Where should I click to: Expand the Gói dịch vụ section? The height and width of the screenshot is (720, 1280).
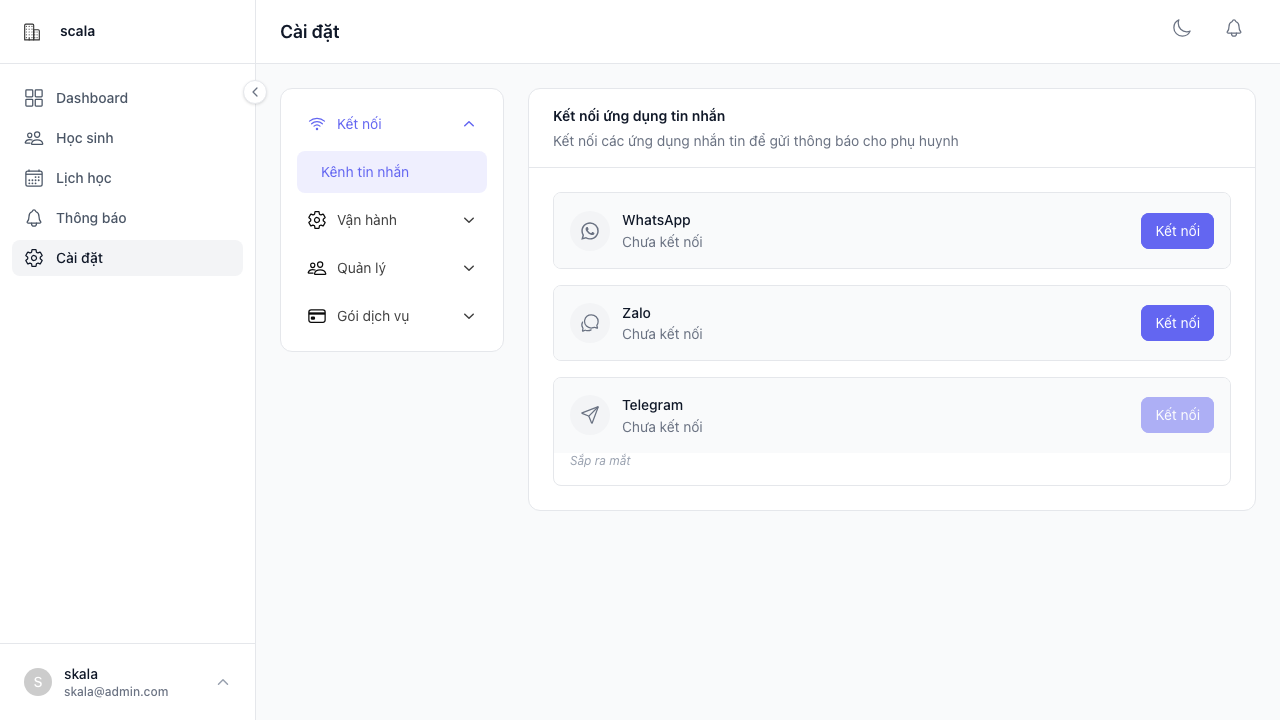pyautogui.click(x=469, y=316)
